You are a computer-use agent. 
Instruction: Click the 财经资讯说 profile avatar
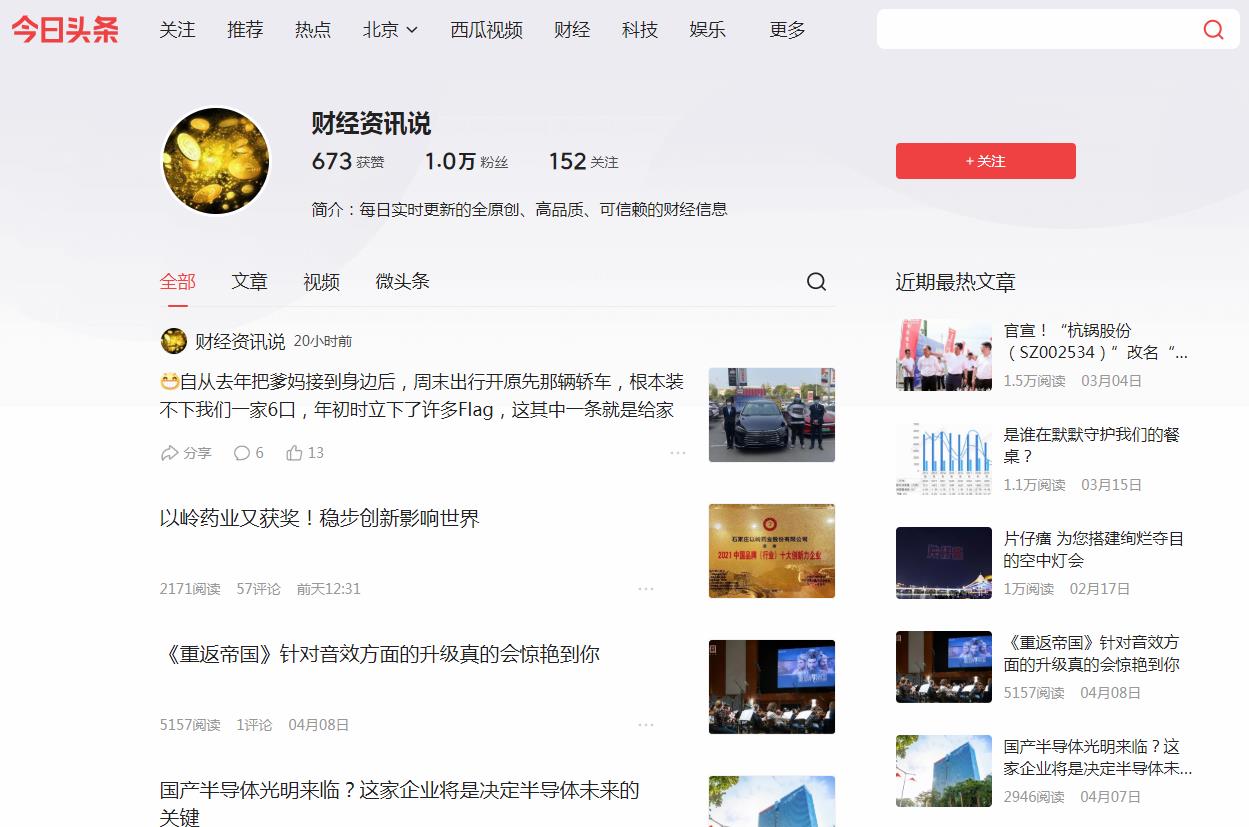[x=216, y=161]
